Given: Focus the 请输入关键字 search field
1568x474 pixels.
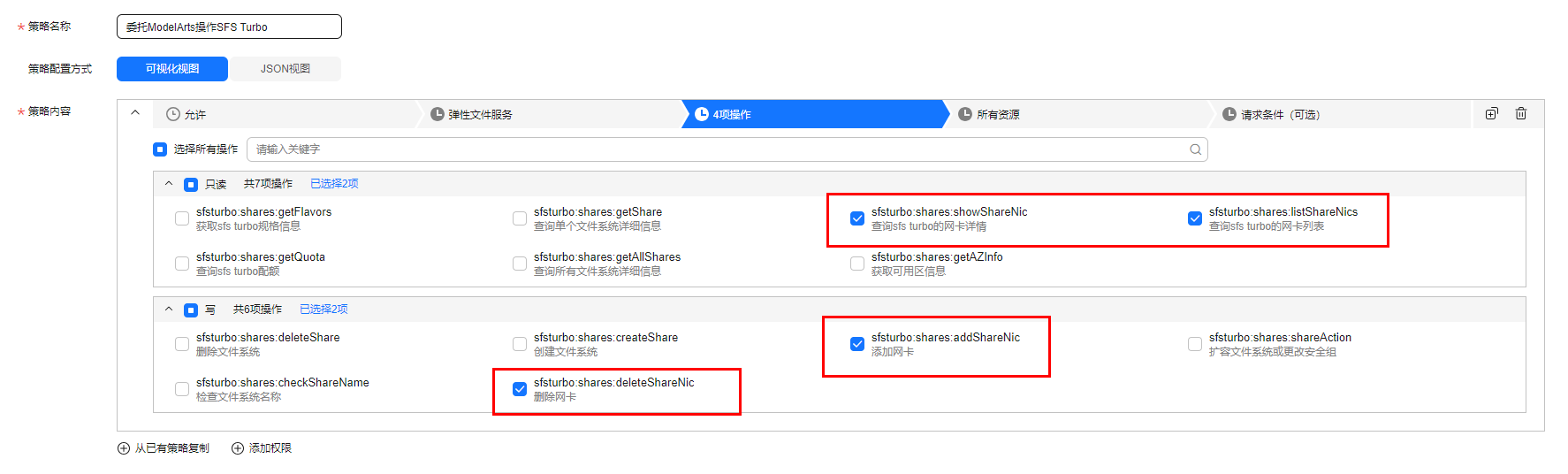Looking at the screenshot, I should click(x=727, y=149).
